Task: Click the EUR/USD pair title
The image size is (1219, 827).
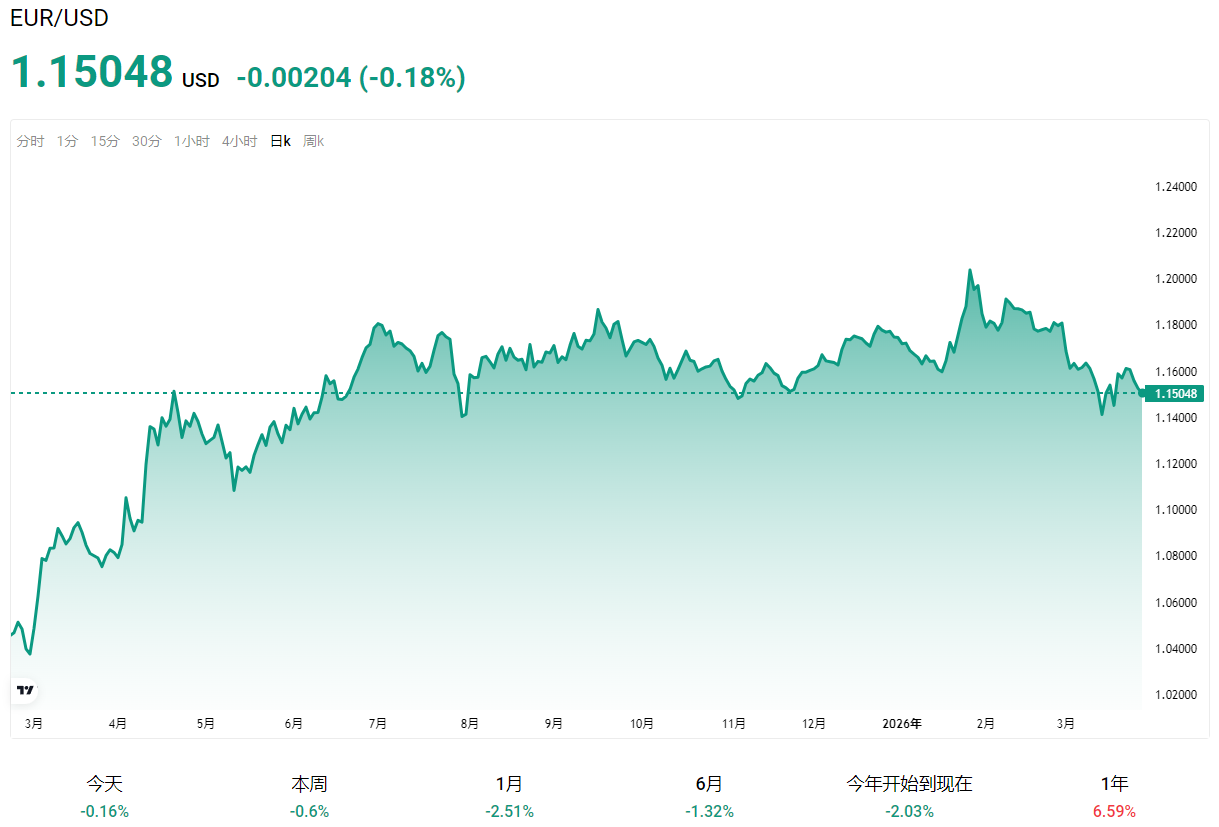Action: pyautogui.click(x=59, y=18)
